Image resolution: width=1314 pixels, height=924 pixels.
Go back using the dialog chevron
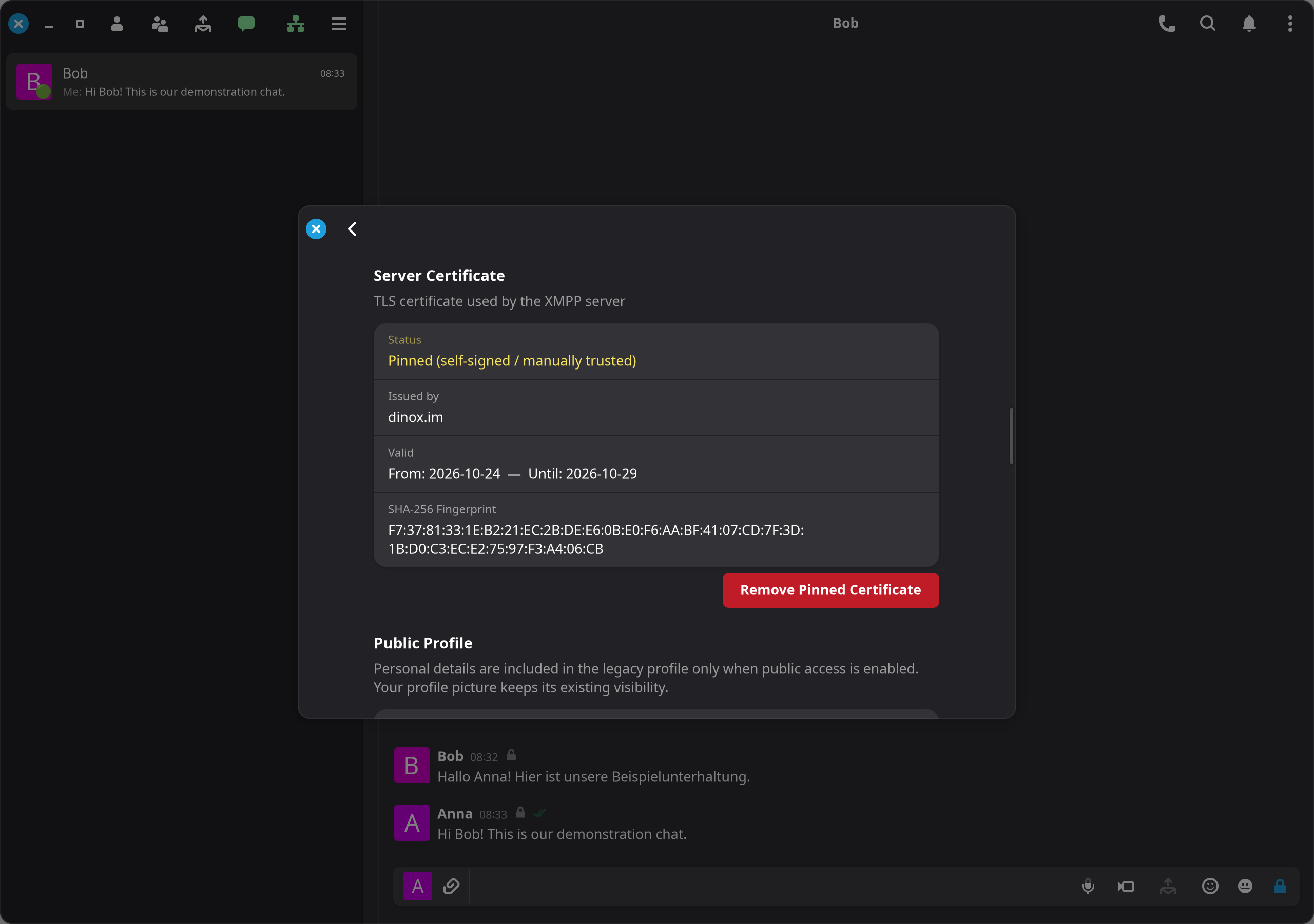(352, 229)
